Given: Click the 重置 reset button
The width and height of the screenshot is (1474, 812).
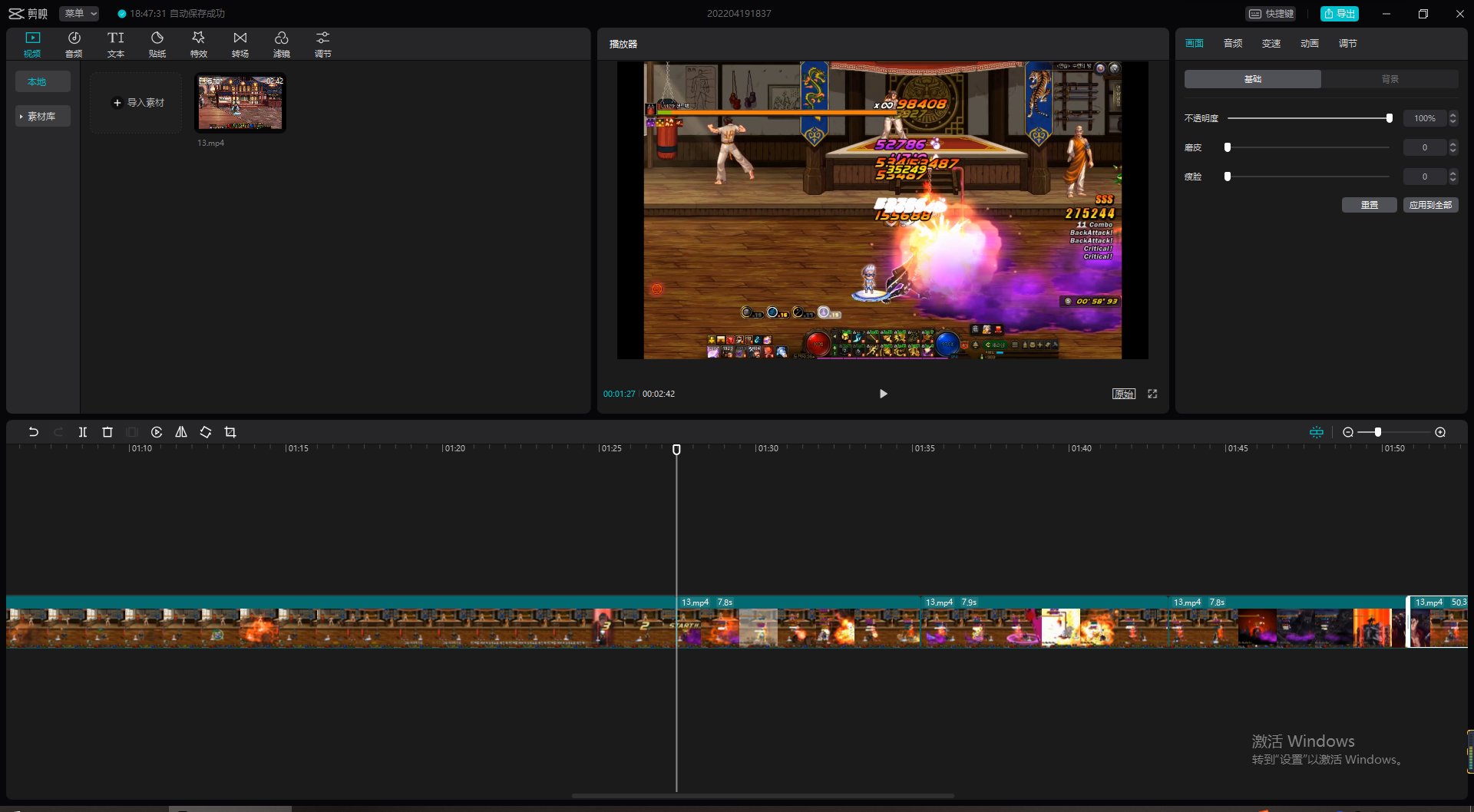Looking at the screenshot, I should tap(1370, 205).
